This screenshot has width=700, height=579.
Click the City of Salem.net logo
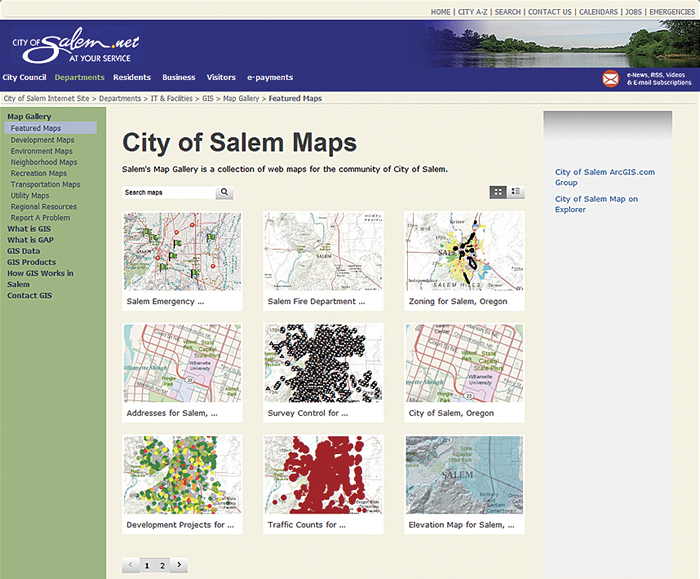76,46
